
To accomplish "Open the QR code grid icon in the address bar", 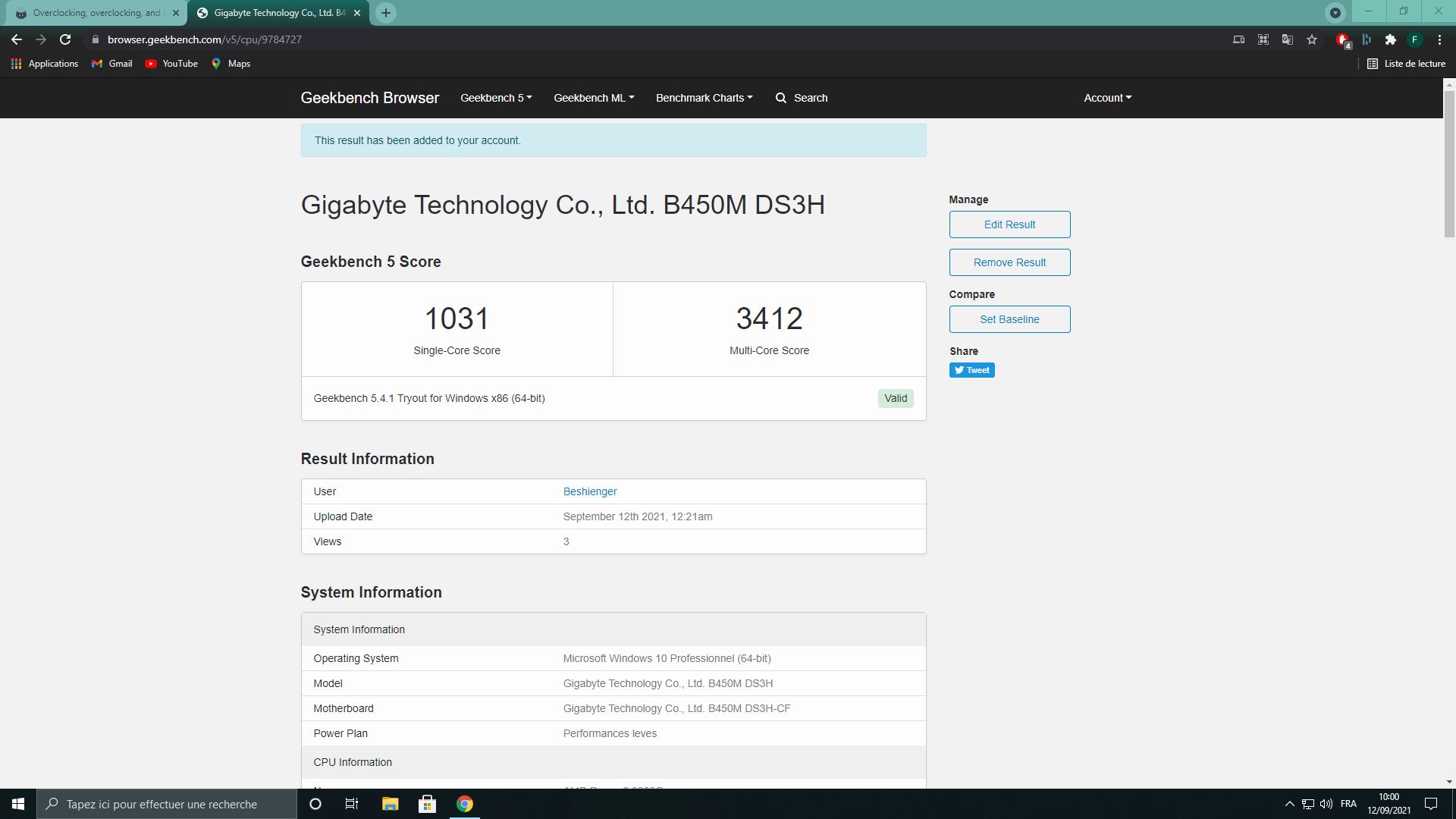I will (1263, 39).
